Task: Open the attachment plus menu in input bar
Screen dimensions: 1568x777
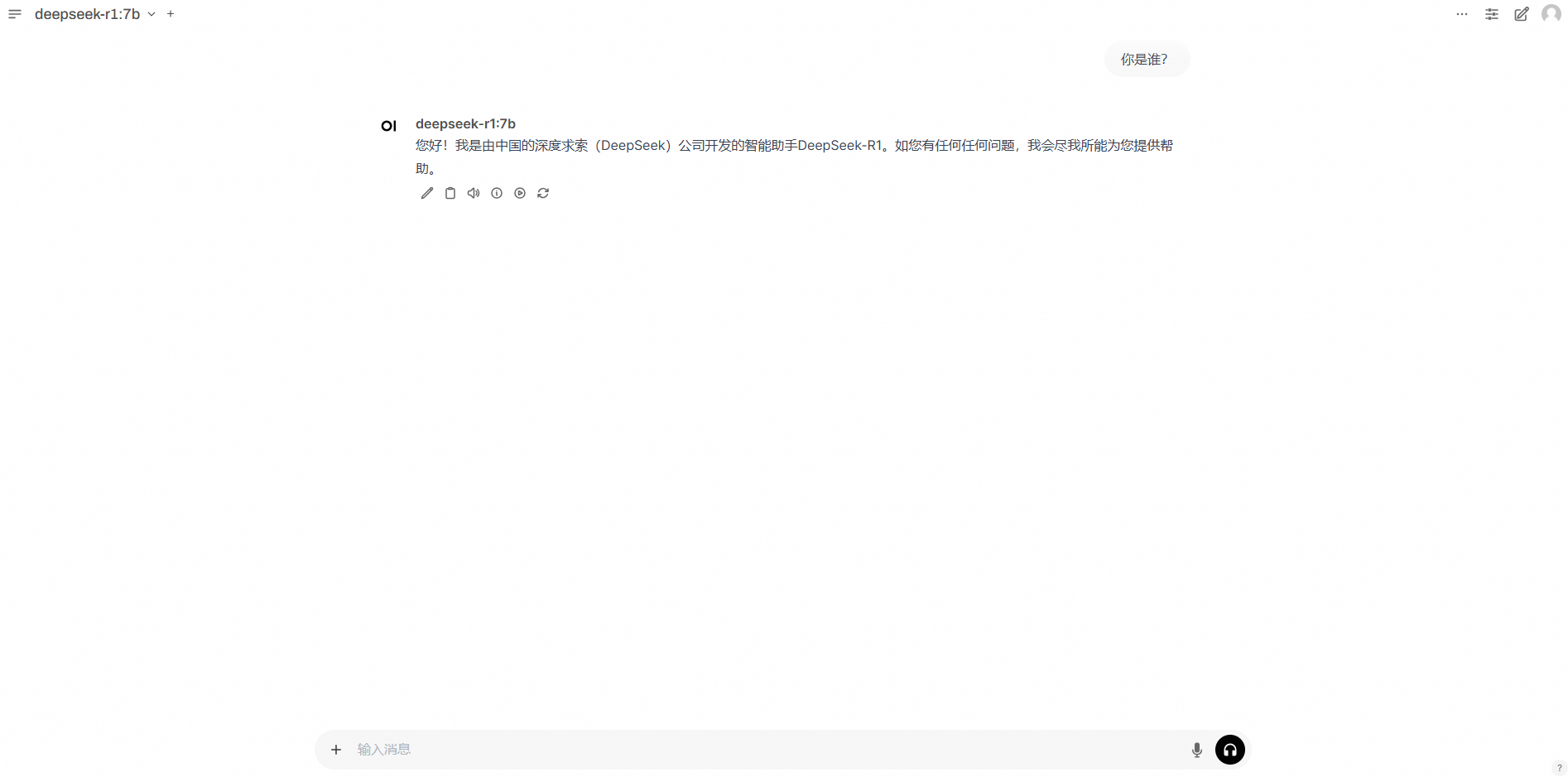Action: (336, 750)
